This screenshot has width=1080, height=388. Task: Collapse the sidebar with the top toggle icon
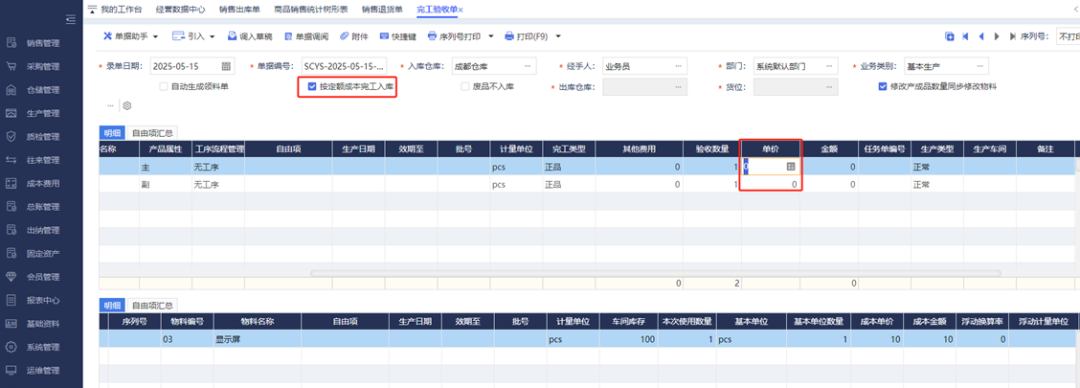(70, 20)
